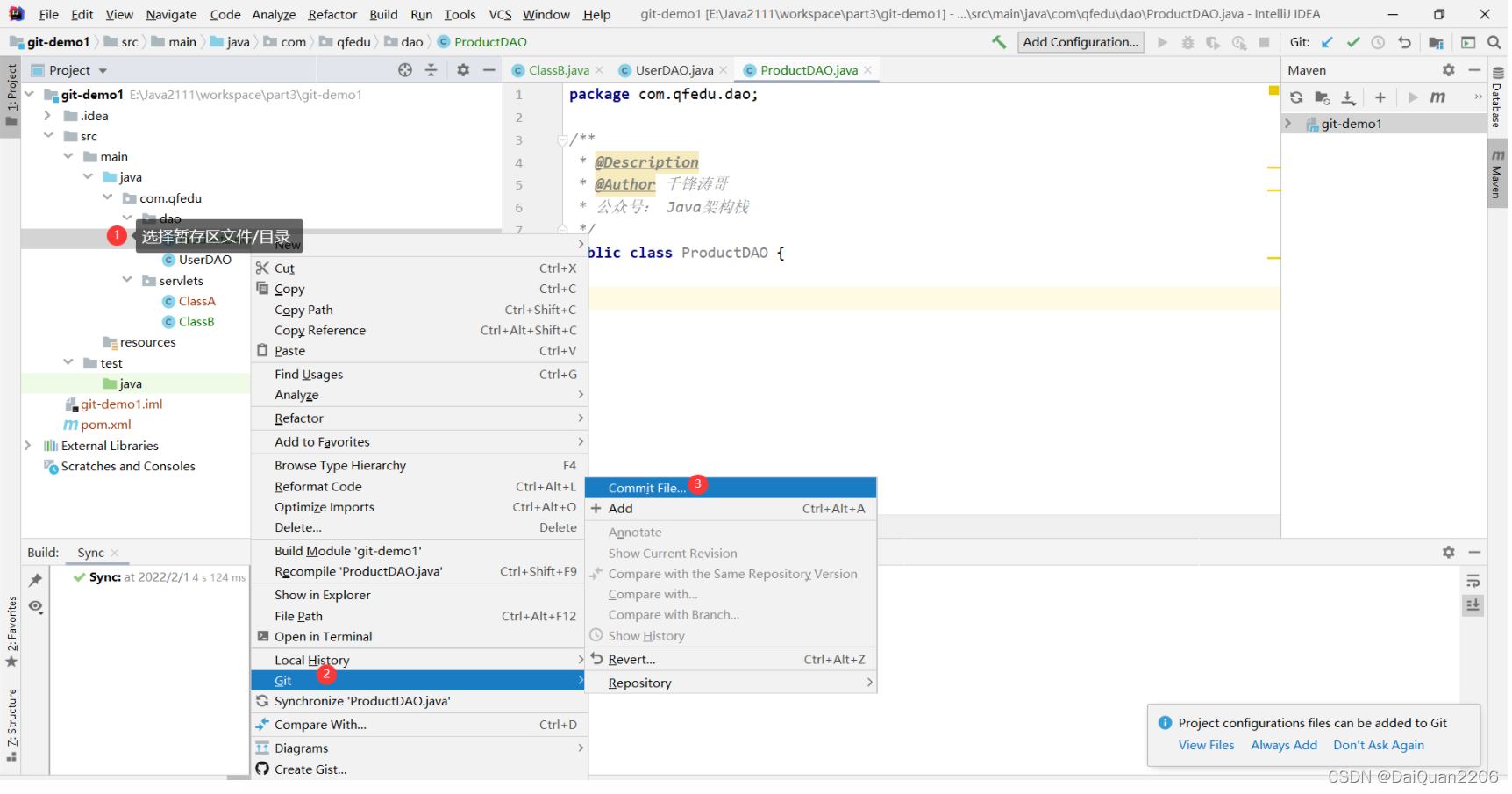Viewport: 1512px width, 794px height.
Task: Select pom.xml in project tree
Action: pyautogui.click(x=105, y=425)
